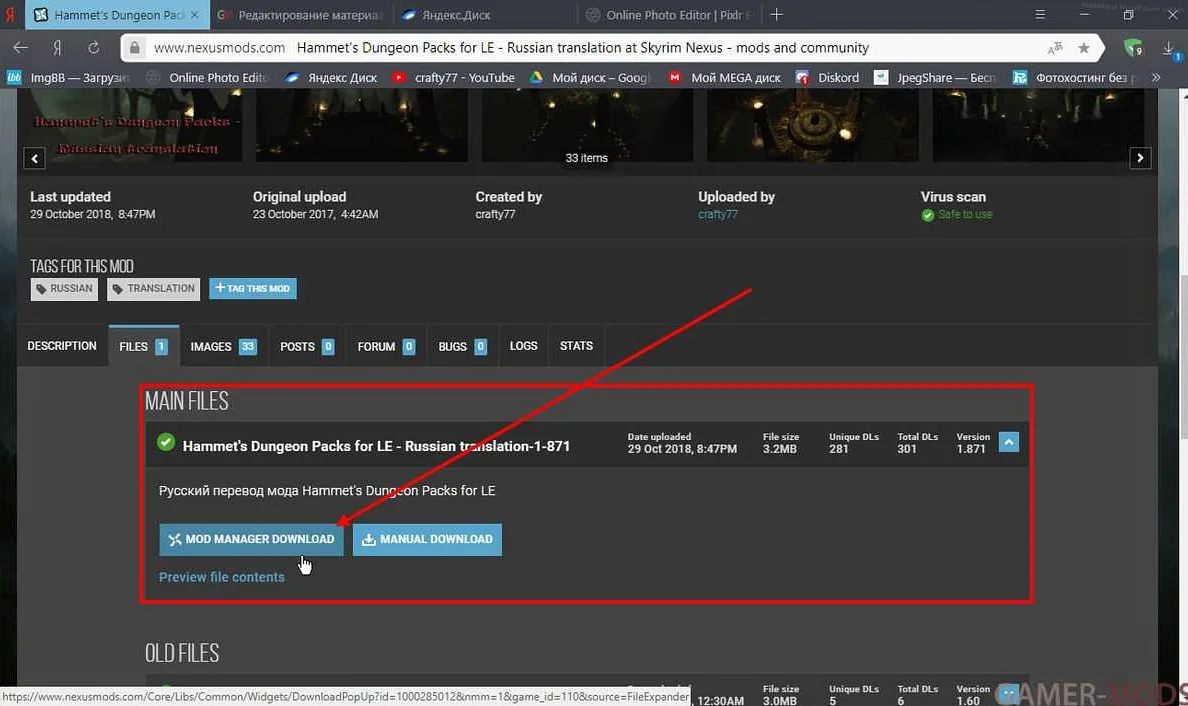Show next gallery images with right arrow
This screenshot has height=706, width=1188.
coord(1140,158)
